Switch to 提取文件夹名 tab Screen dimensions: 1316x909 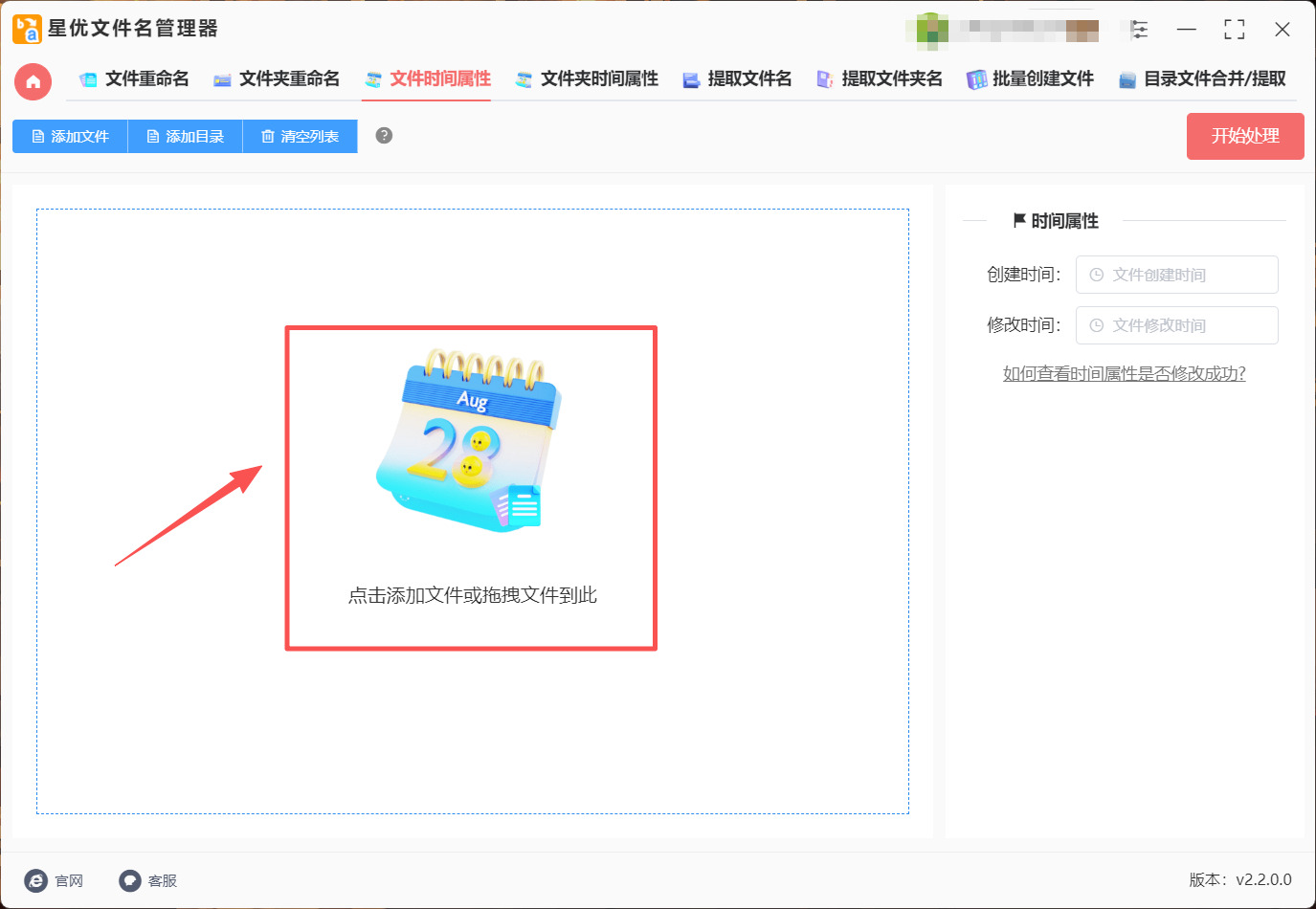pos(879,79)
